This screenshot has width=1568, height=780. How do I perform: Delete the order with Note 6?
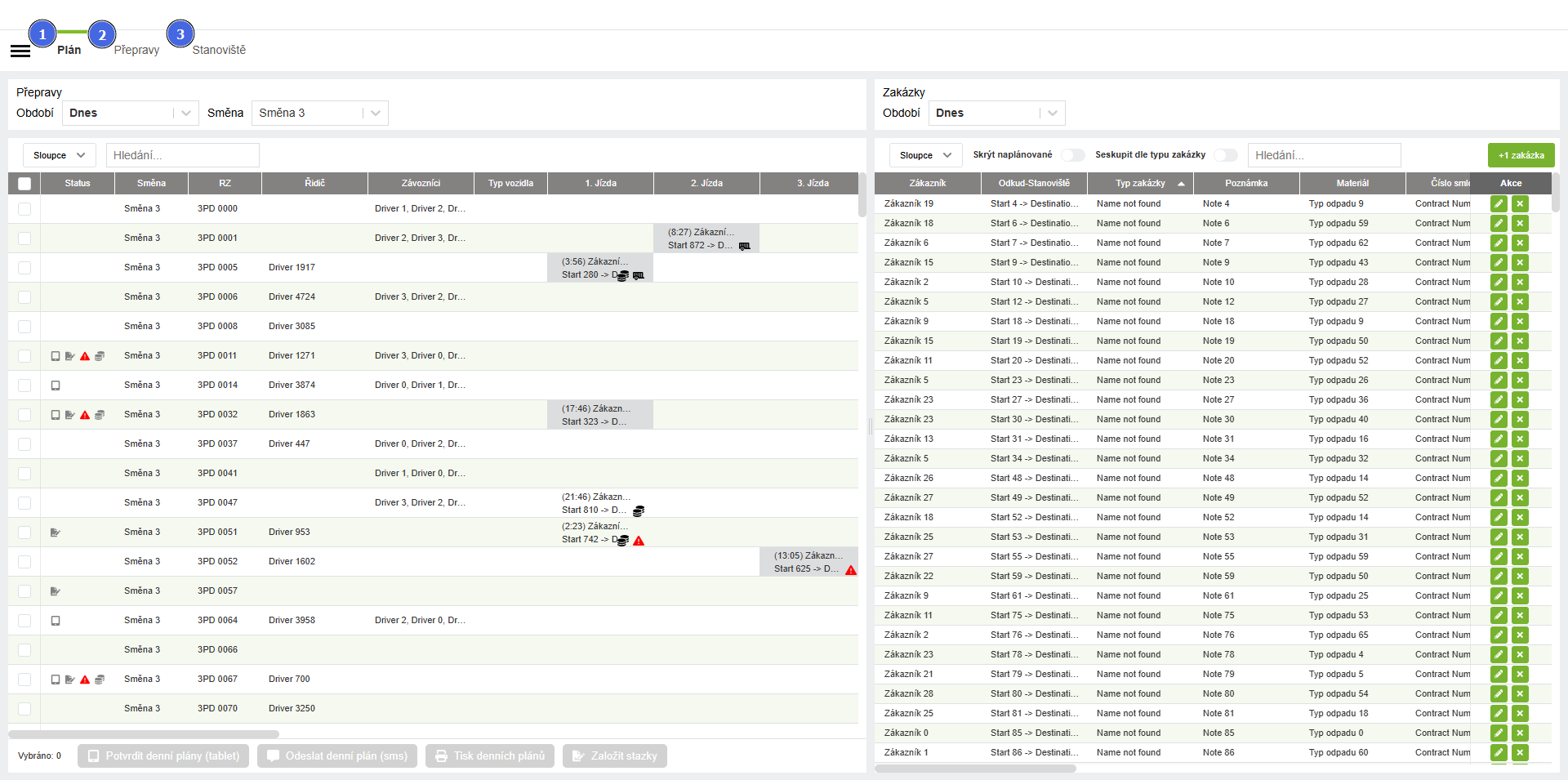coord(1520,223)
